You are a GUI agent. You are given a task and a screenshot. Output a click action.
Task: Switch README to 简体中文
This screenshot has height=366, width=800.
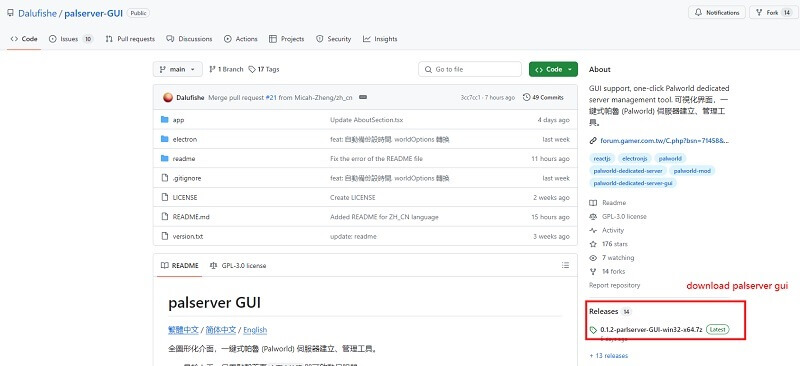221,330
